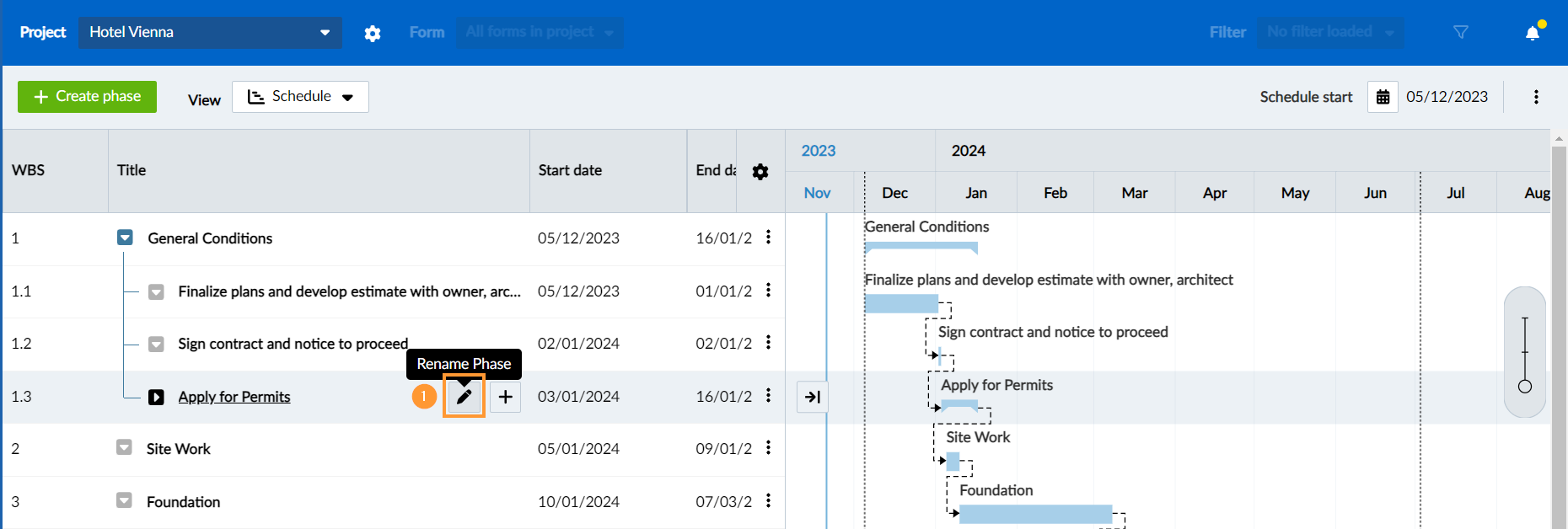The width and height of the screenshot is (1568, 529).
Task: Click the Create phase button
Action: click(87, 97)
